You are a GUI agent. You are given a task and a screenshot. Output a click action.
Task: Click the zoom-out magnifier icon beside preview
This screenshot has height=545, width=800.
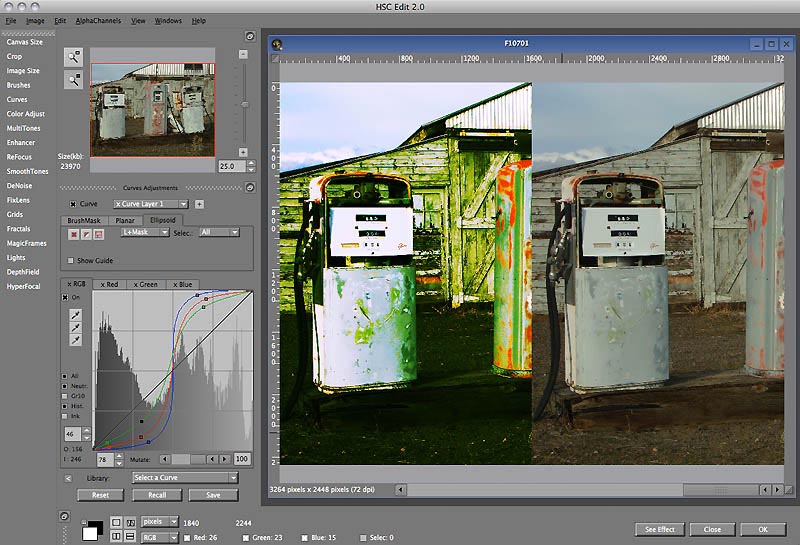[x=73, y=80]
